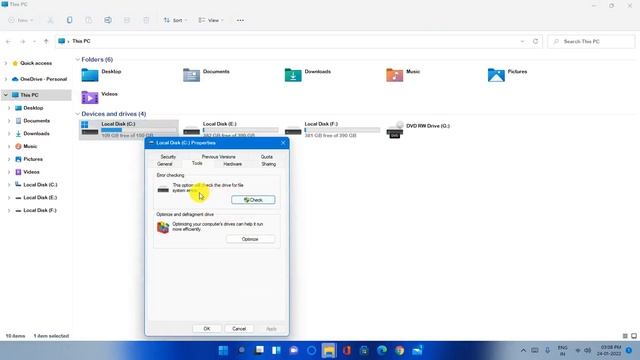
Task: Switch to the large icons view layout icon
Action: coord(634,336)
